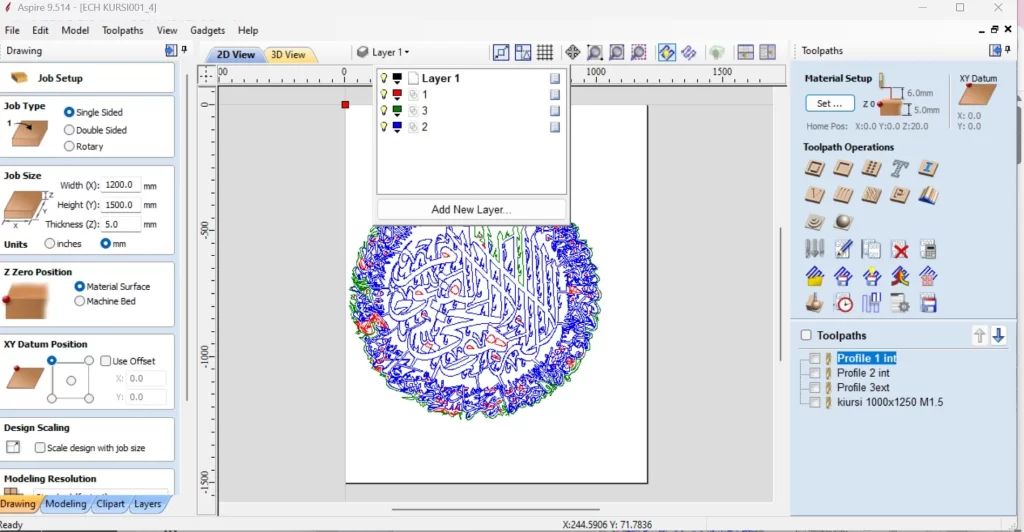Click the Delete toolpath red X icon
The image size is (1024, 532).
click(900, 249)
